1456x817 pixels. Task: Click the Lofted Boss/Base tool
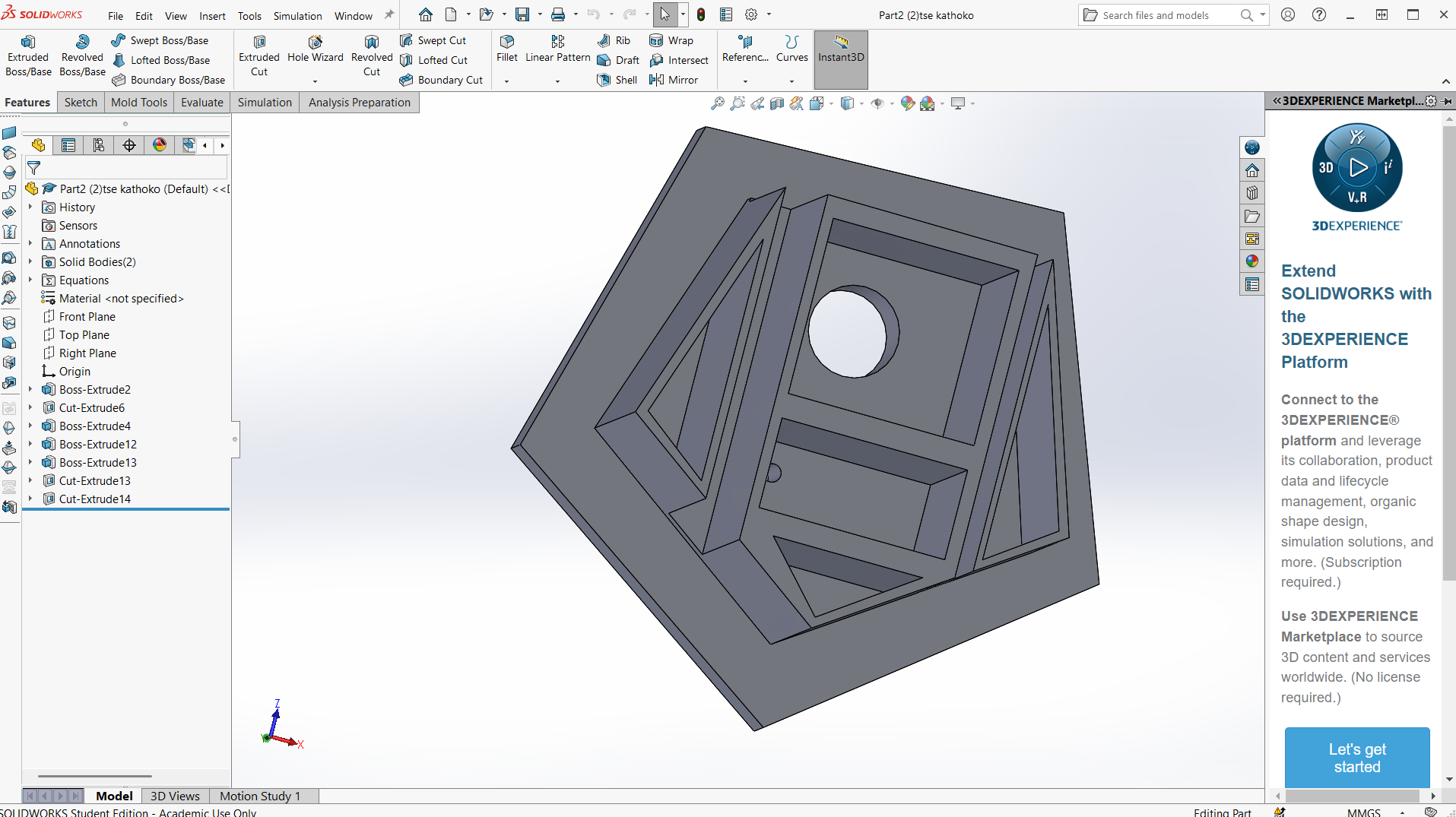tap(160, 60)
